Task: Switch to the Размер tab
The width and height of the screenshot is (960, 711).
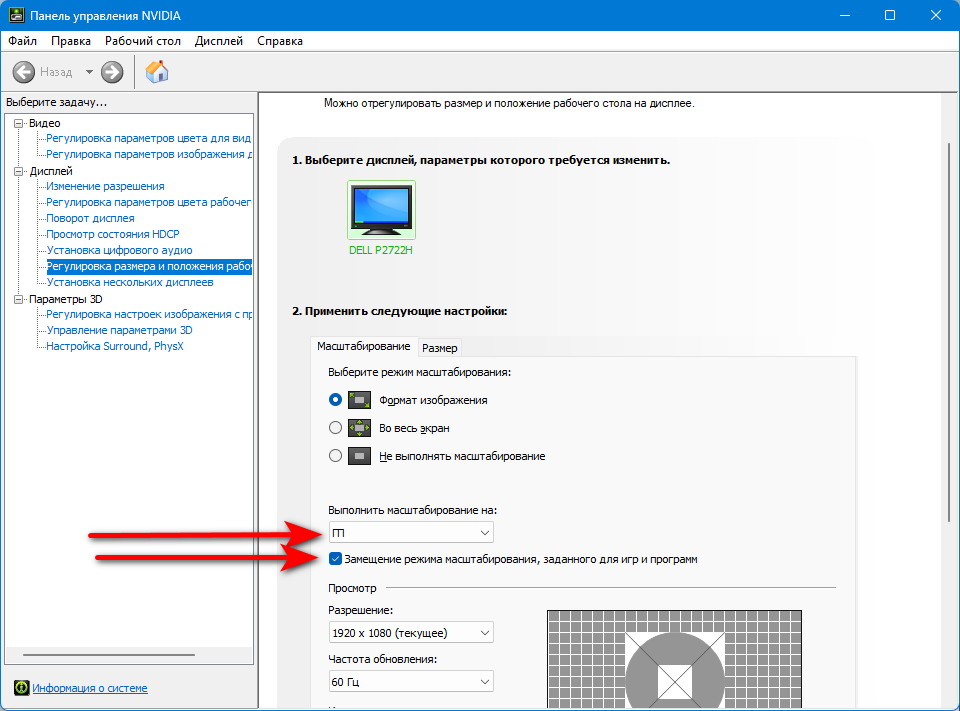Action: tap(440, 348)
